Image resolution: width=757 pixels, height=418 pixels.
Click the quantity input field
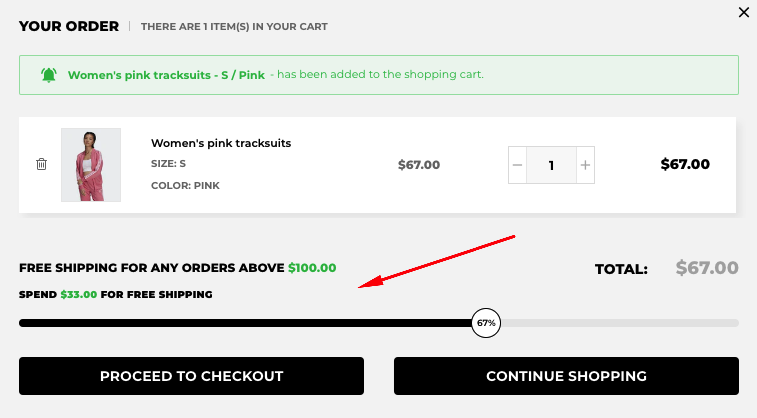tap(551, 165)
